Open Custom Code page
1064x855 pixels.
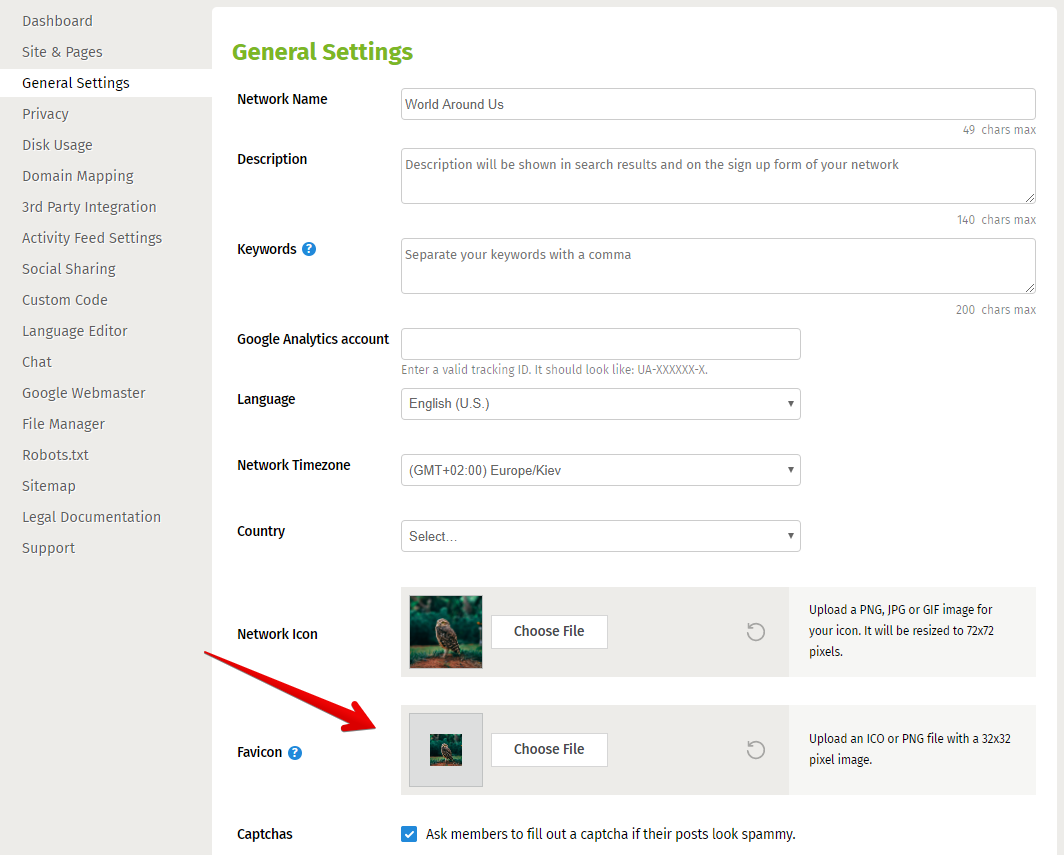[65, 300]
